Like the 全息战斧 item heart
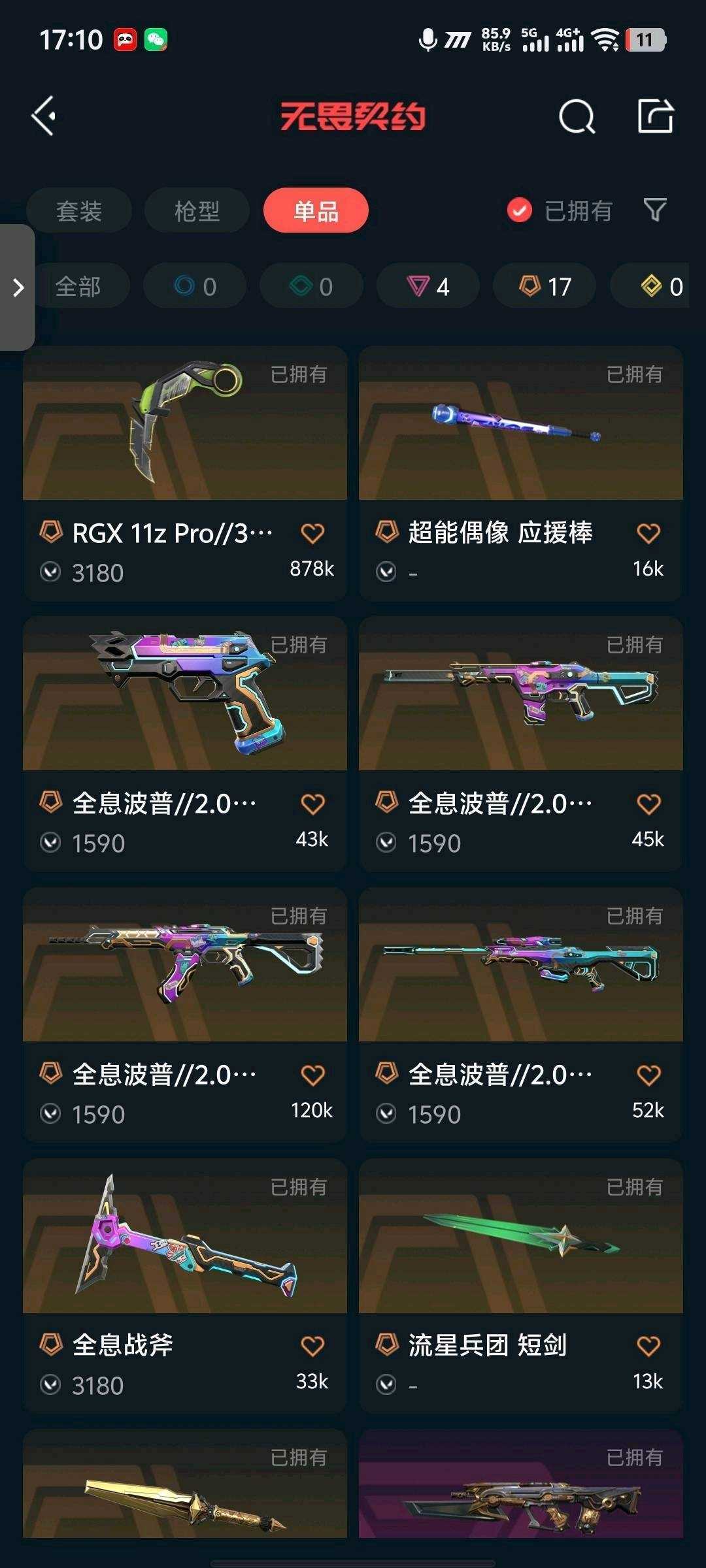Image resolution: width=706 pixels, height=1568 pixels. [x=312, y=1346]
